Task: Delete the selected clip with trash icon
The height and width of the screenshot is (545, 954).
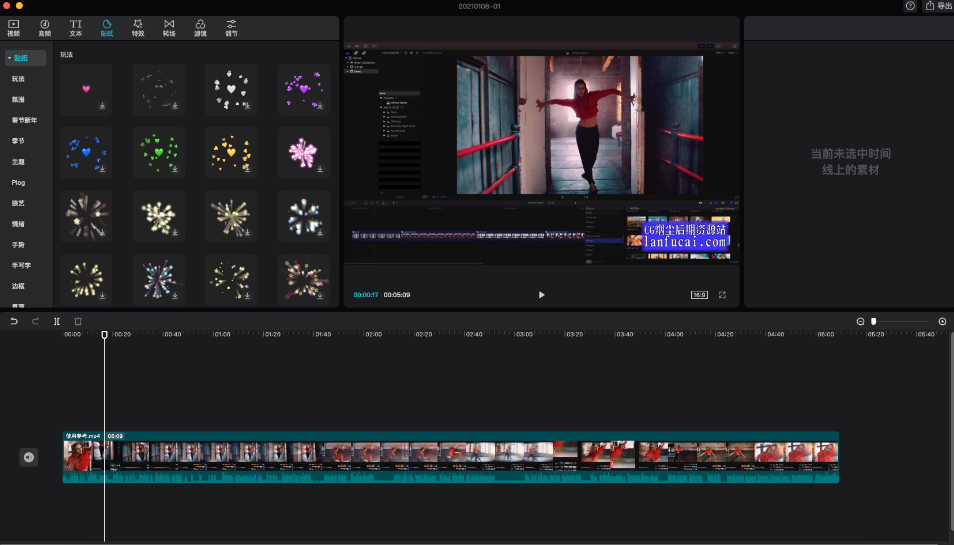Action: pos(78,321)
